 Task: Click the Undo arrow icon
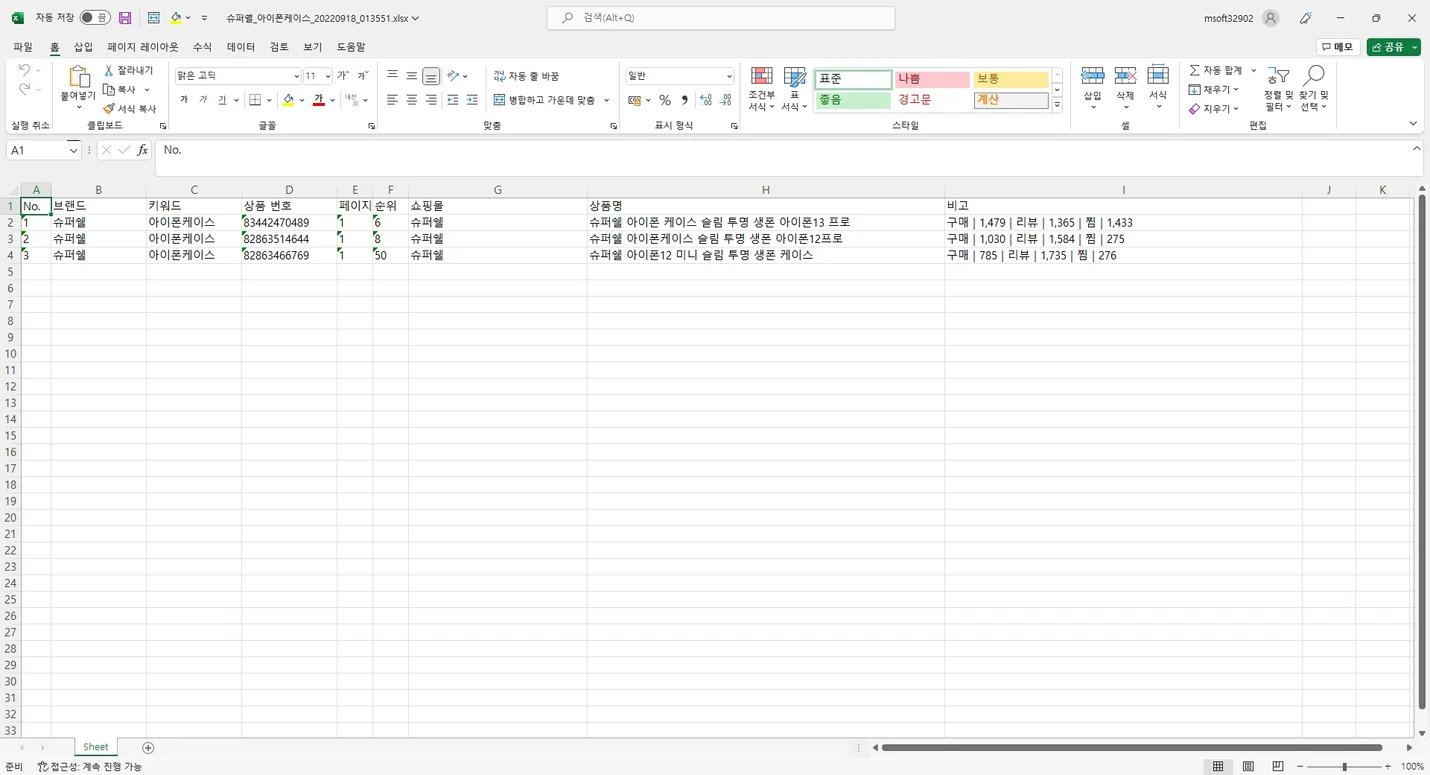point(24,70)
